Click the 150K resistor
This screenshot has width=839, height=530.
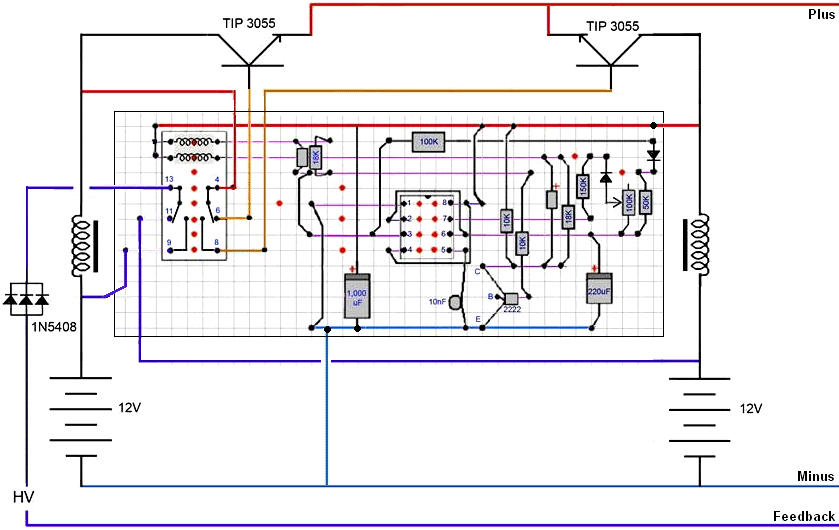click(583, 186)
